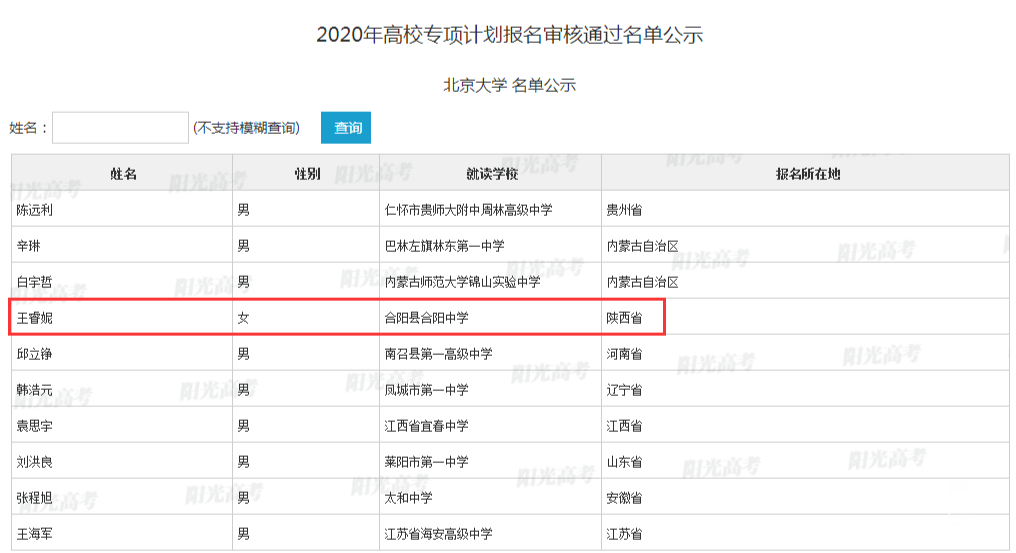Screen dimensions: 1016x553
Task: Focus the 姓名 name input field
Action: [120, 128]
